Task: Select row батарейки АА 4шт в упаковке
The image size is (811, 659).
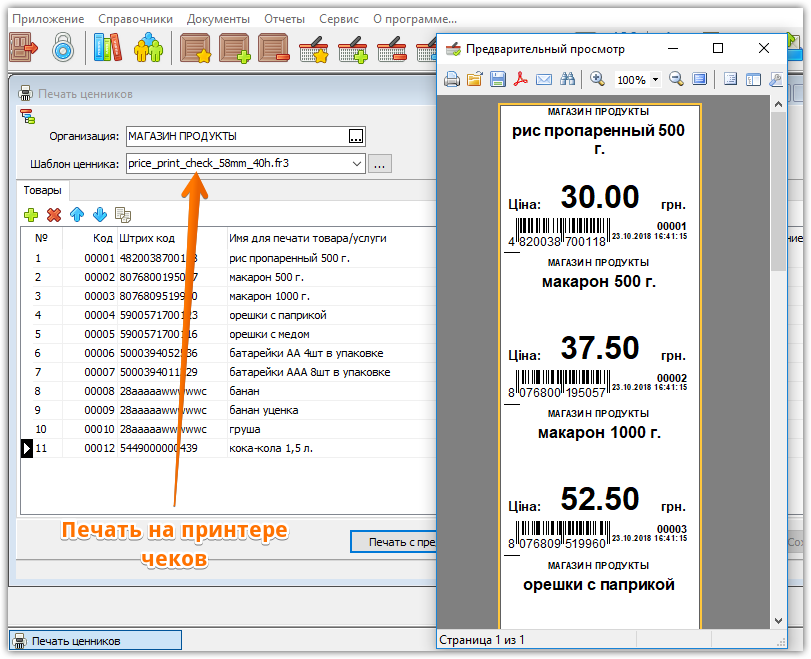Action: pyautogui.click(x=229, y=353)
